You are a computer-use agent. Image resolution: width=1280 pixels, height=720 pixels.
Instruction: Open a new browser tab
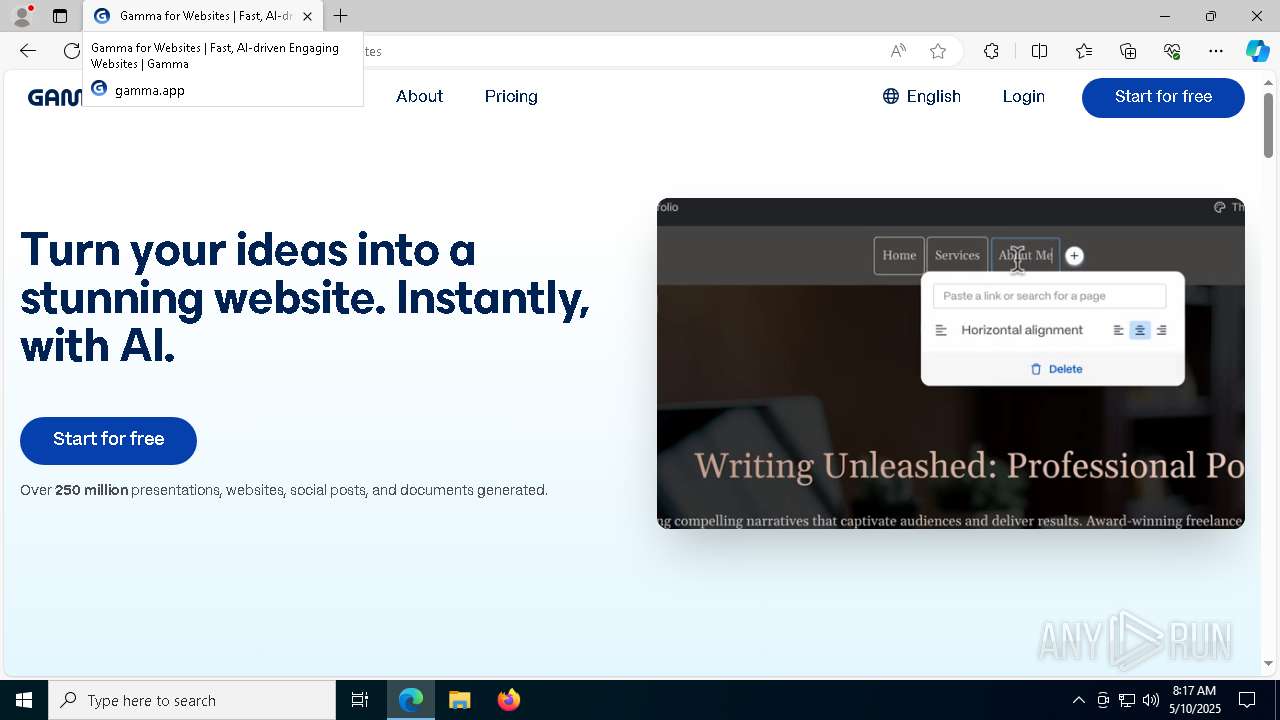point(341,16)
